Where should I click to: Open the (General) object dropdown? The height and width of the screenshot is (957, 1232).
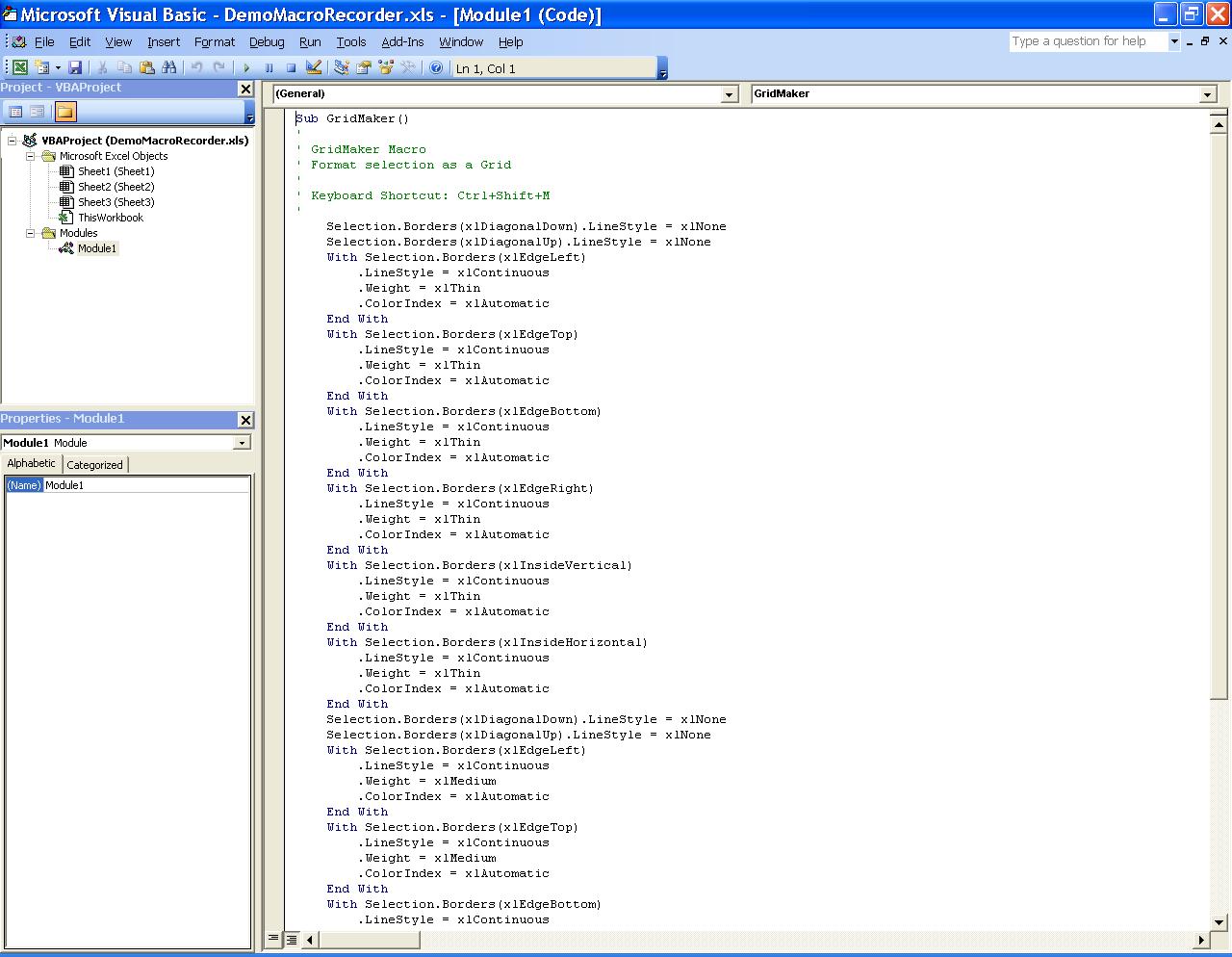tap(730, 94)
